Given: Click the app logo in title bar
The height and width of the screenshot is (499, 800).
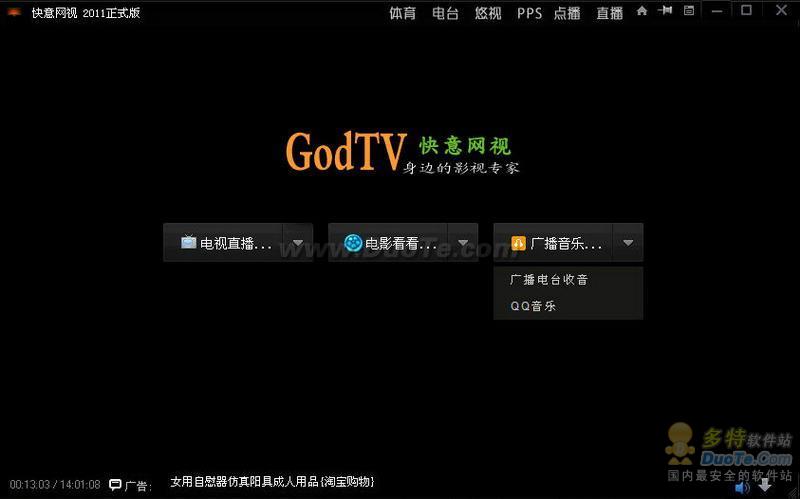Looking at the screenshot, I should pos(14,12).
